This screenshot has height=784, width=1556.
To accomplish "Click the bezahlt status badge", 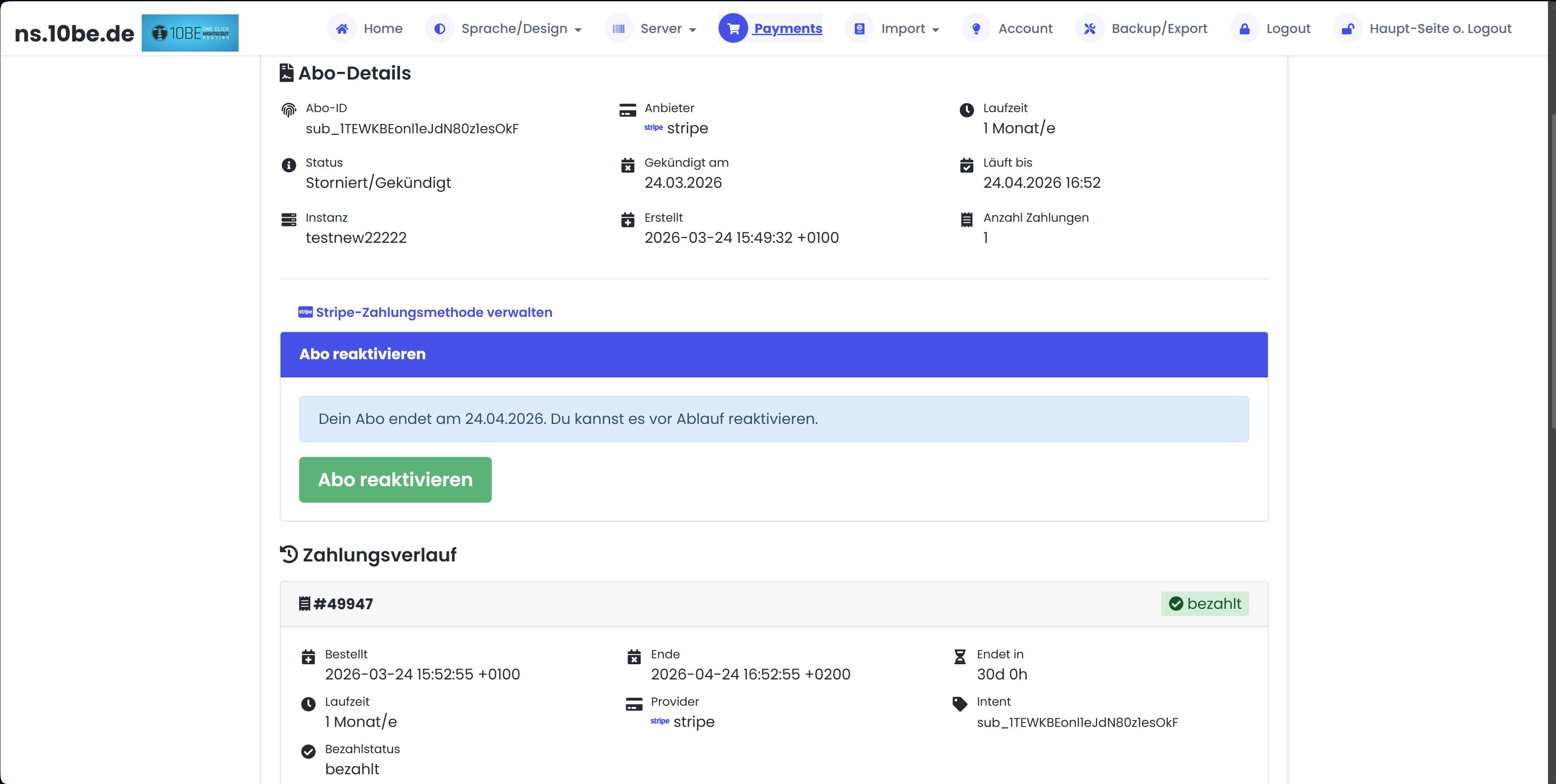I will coord(1204,603).
